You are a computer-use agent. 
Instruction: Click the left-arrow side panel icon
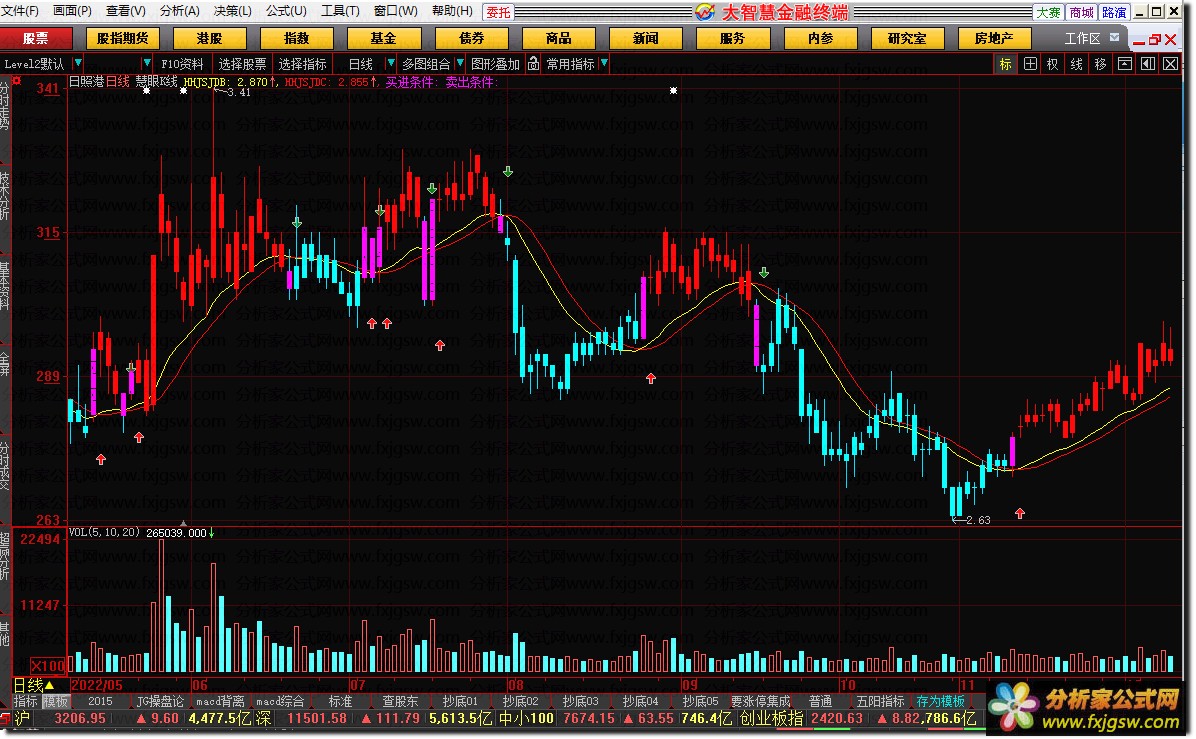click(x=1148, y=64)
